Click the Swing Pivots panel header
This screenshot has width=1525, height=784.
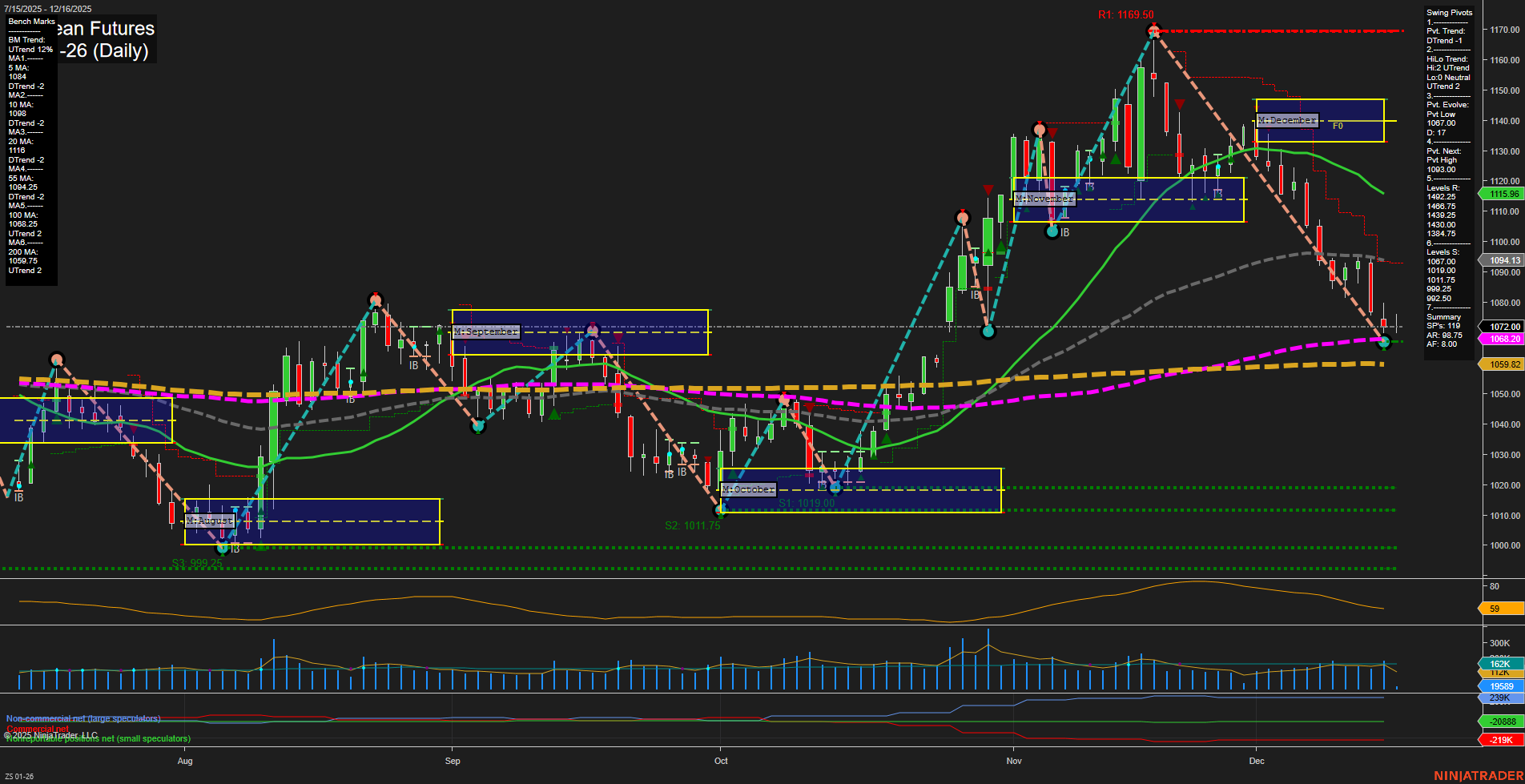tap(1449, 12)
